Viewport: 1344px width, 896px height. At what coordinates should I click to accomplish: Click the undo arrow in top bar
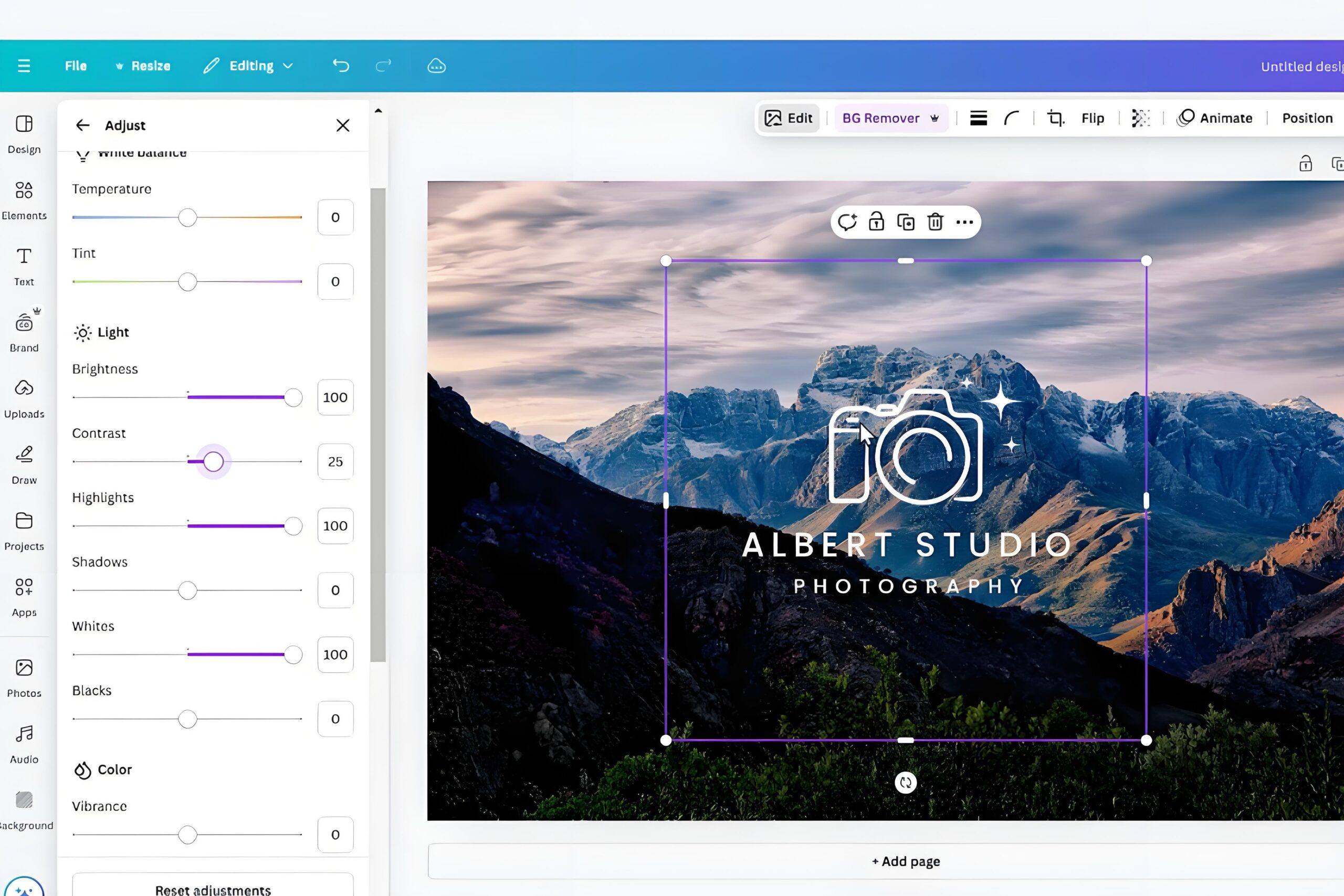point(341,66)
